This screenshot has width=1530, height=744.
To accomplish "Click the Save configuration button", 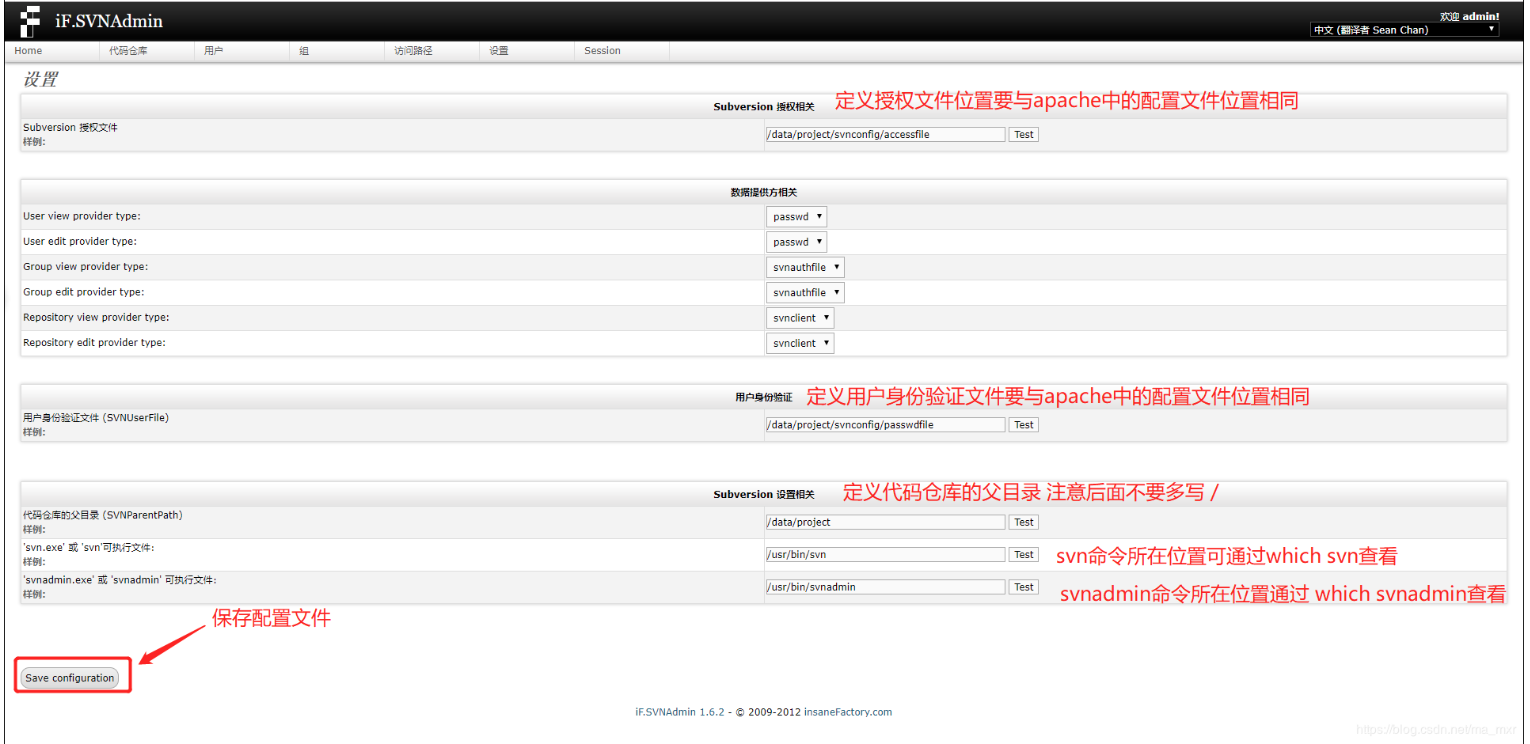I will coord(71,677).
